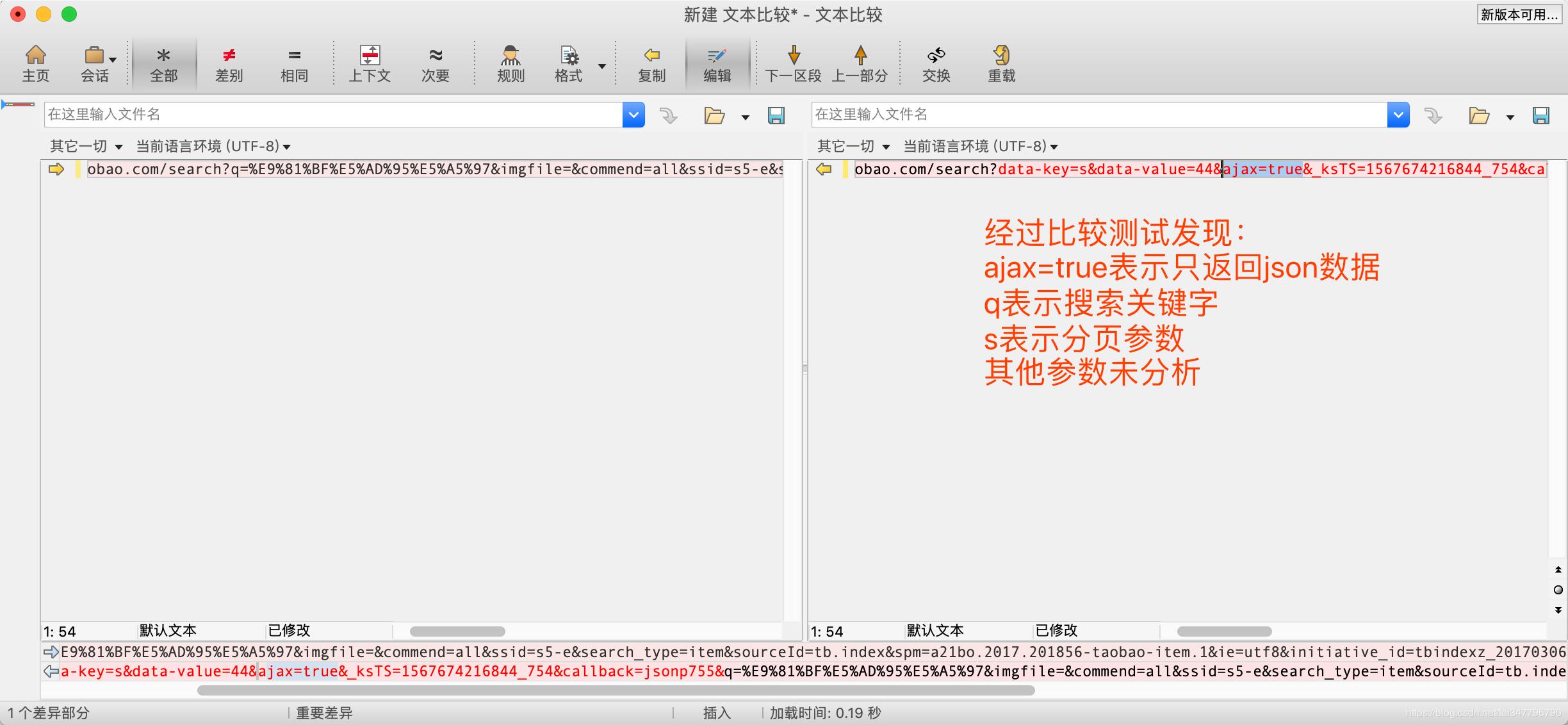This screenshot has width=1568, height=725.
Task: Click the 主页 (Home) toolbar icon
Action: pos(35,62)
